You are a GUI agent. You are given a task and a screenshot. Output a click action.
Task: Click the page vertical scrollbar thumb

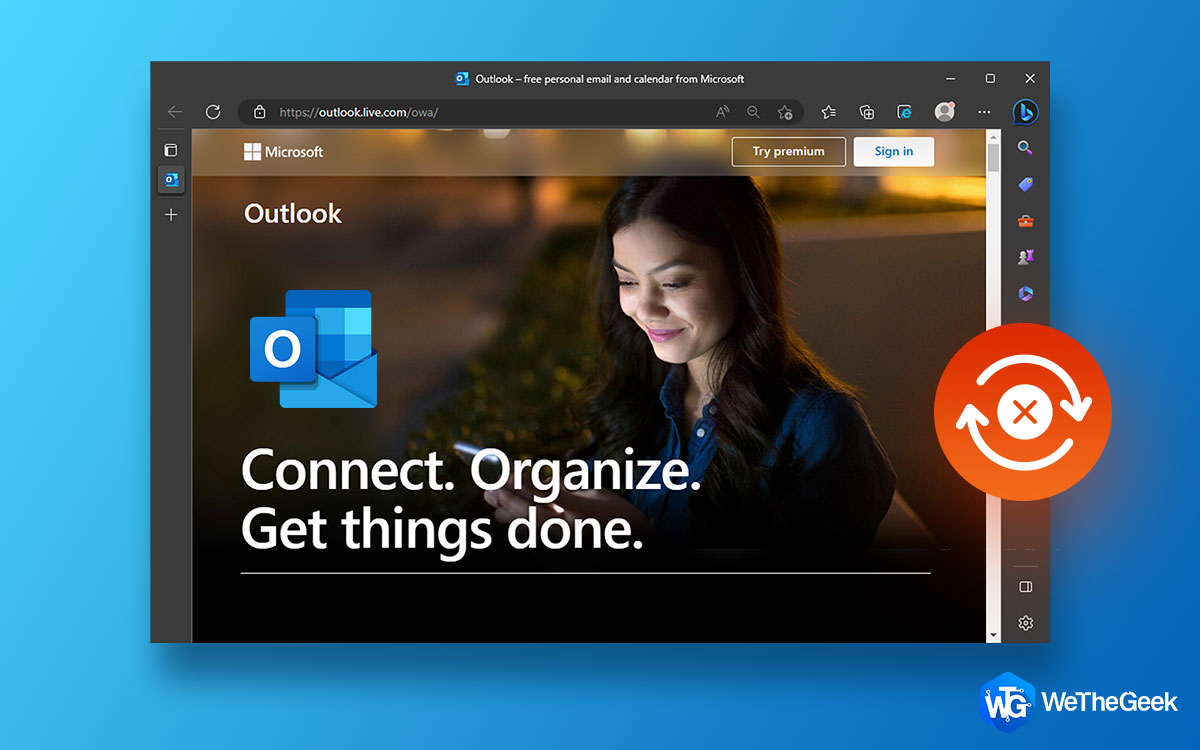[993, 158]
